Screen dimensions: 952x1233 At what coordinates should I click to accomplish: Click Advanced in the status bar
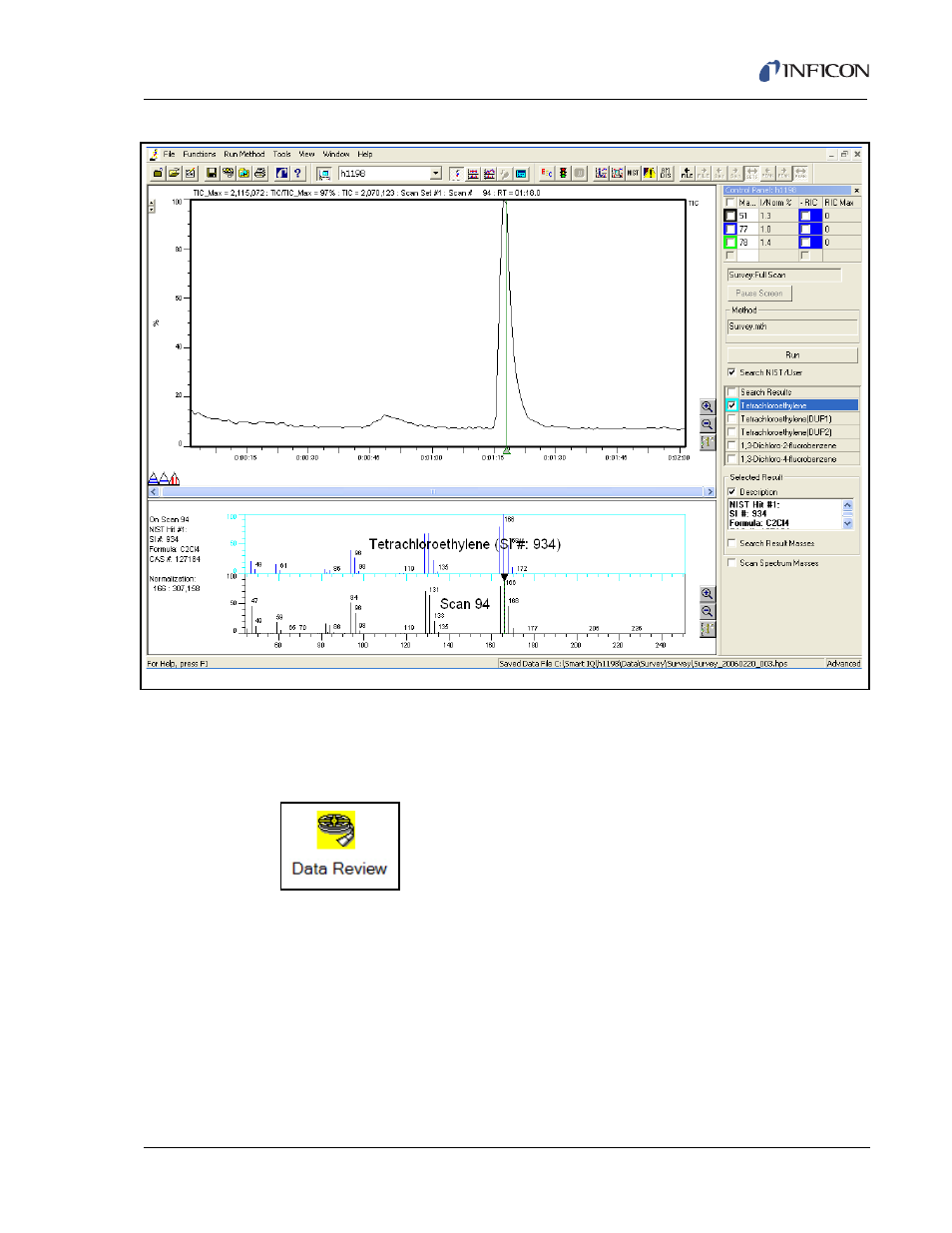pos(843,664)
